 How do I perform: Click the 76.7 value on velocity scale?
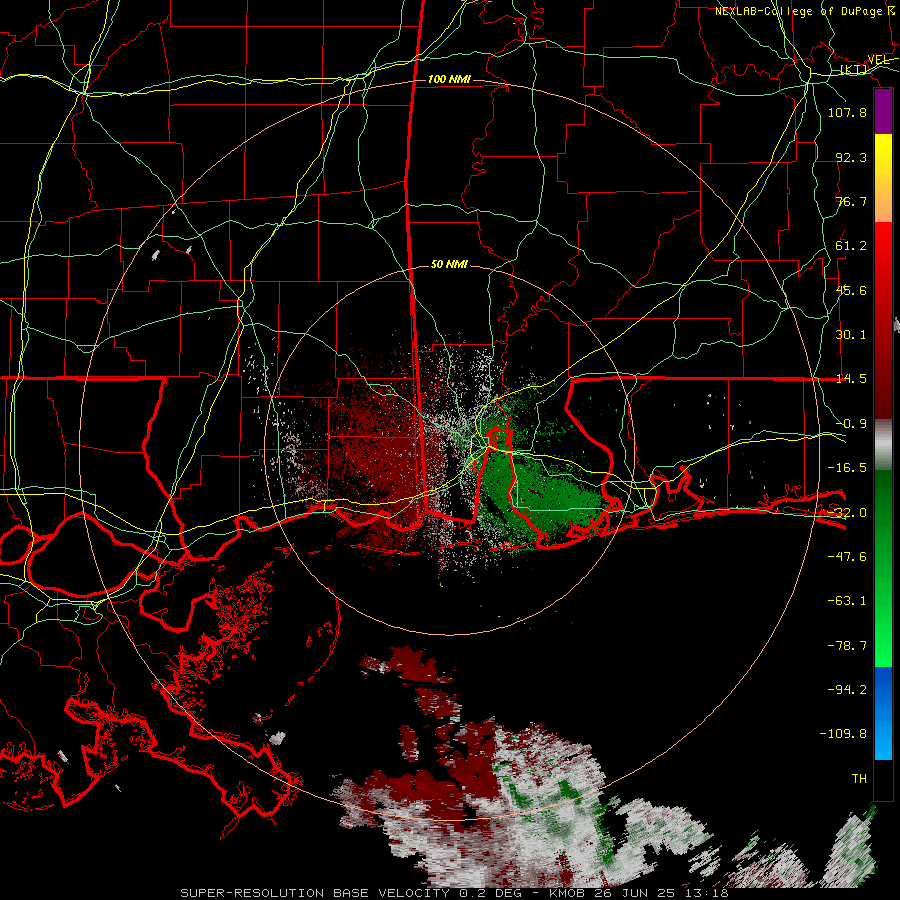coord(851,201)
